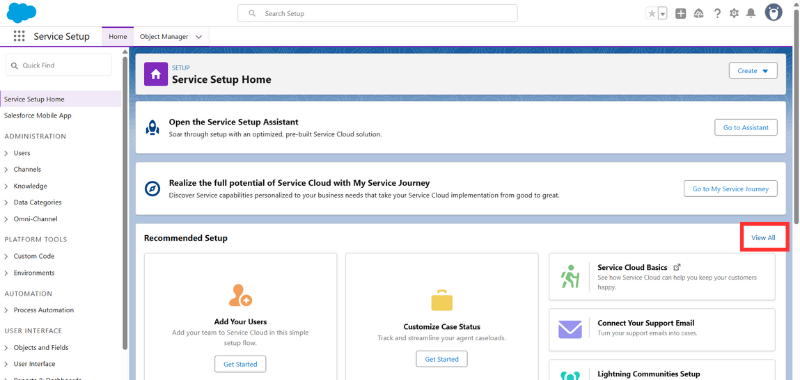Click the compass My Service Journey icon

[153, 188]
